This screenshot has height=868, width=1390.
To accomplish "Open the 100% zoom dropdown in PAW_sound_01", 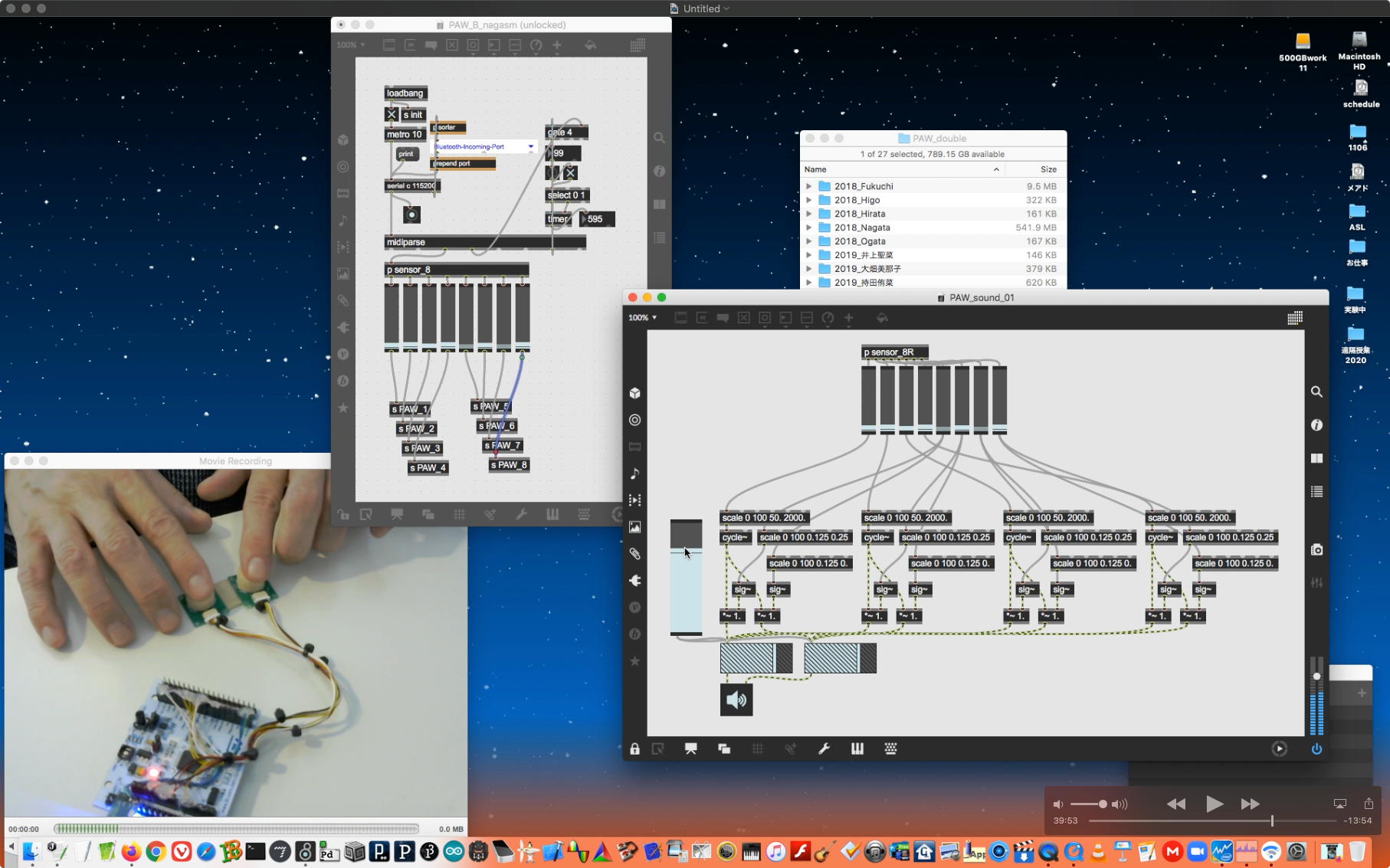I will (x=642, y=317).
